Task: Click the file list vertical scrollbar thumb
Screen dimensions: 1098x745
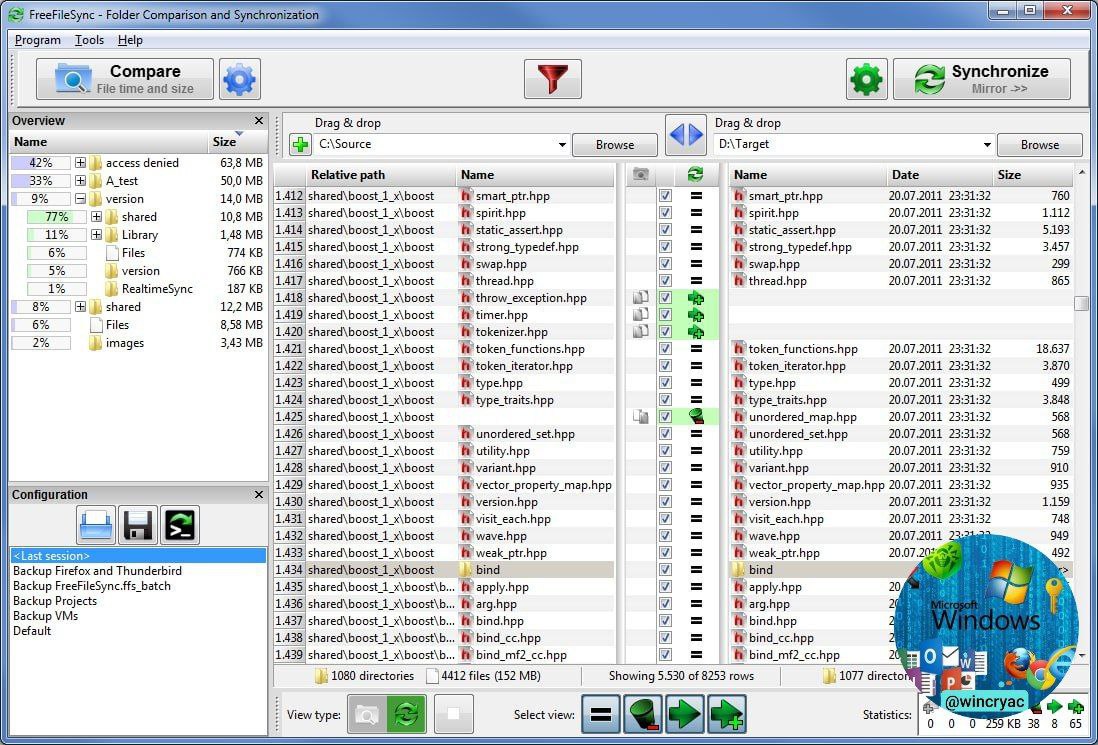Action: pyautogui.click(x=1082, y=302)
